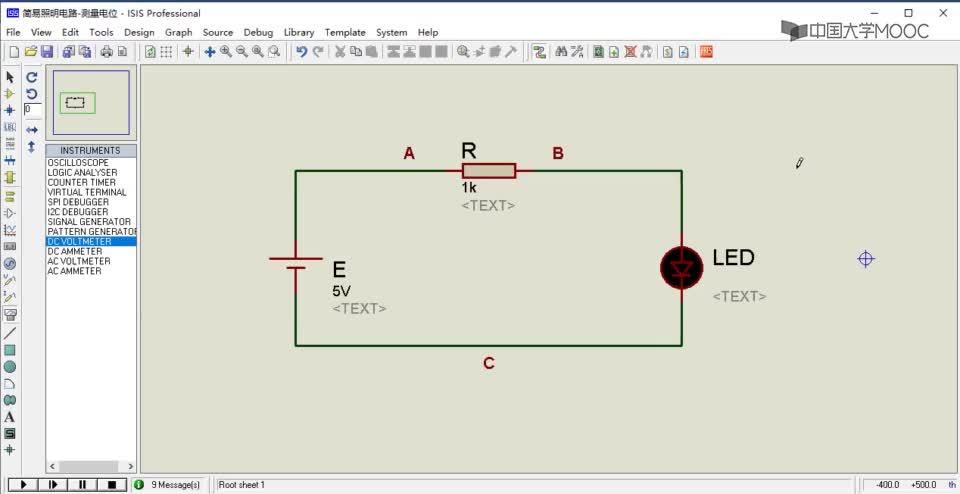The width and height of the screenshot is (960, 494).
Task: Zoom in on the schematic
Action: tap(226, 52)
